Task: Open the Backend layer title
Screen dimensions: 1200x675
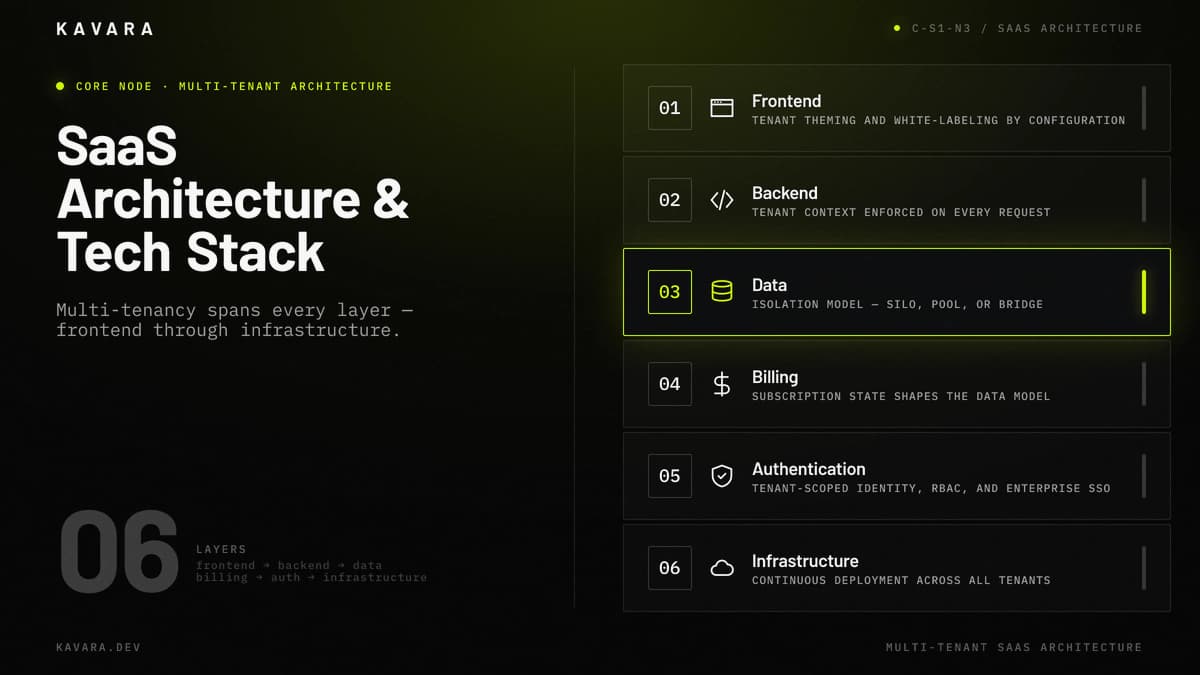Action: point(785,193)
